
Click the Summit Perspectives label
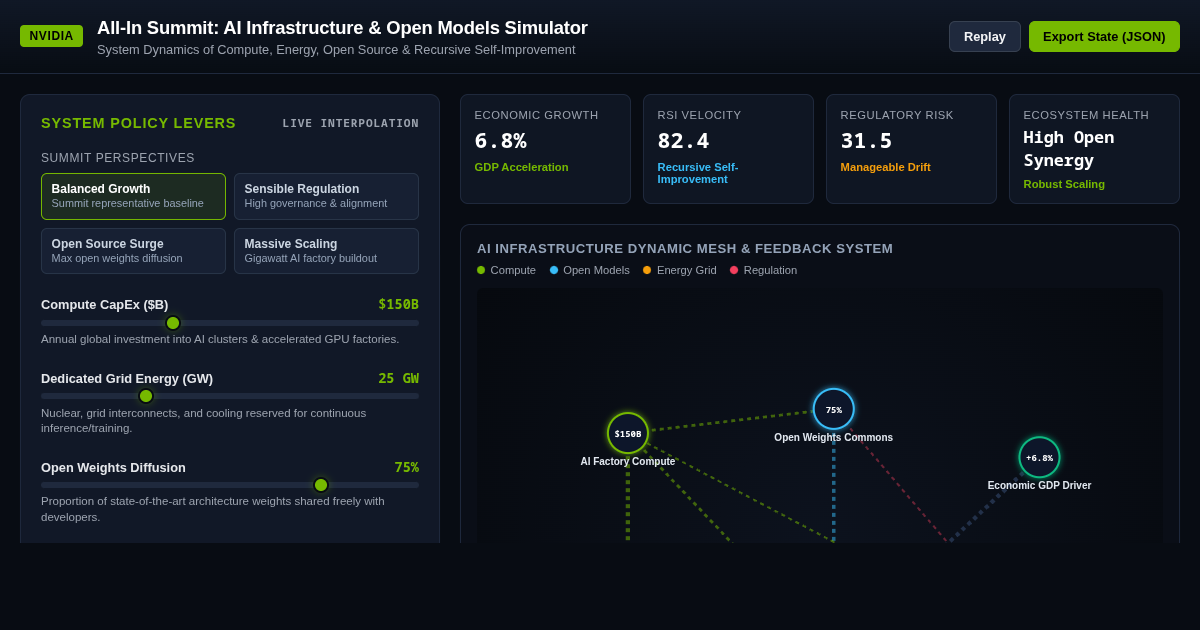click(118, 158)
